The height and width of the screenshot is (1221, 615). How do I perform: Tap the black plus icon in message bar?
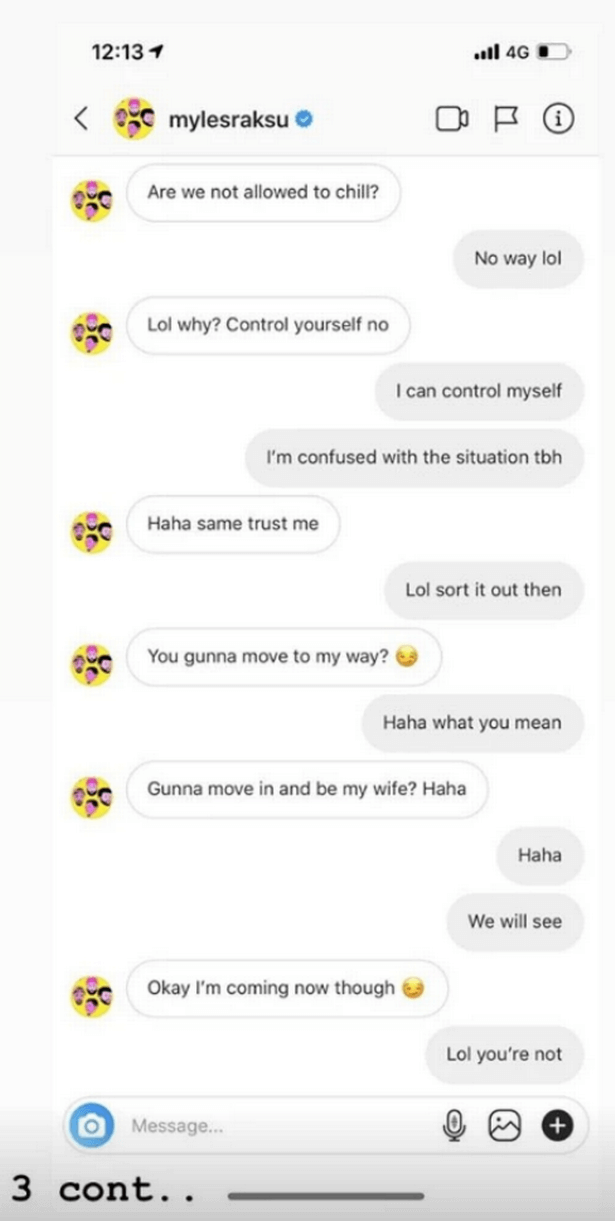click(x=558, y=1126)
